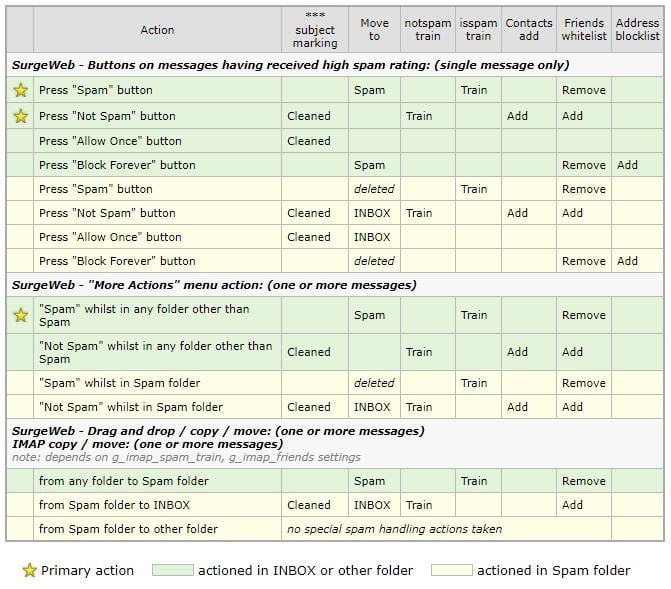Click "from Spam folder to other folder" row label
This screenshot has width=671, height=589.
[128, 529]
